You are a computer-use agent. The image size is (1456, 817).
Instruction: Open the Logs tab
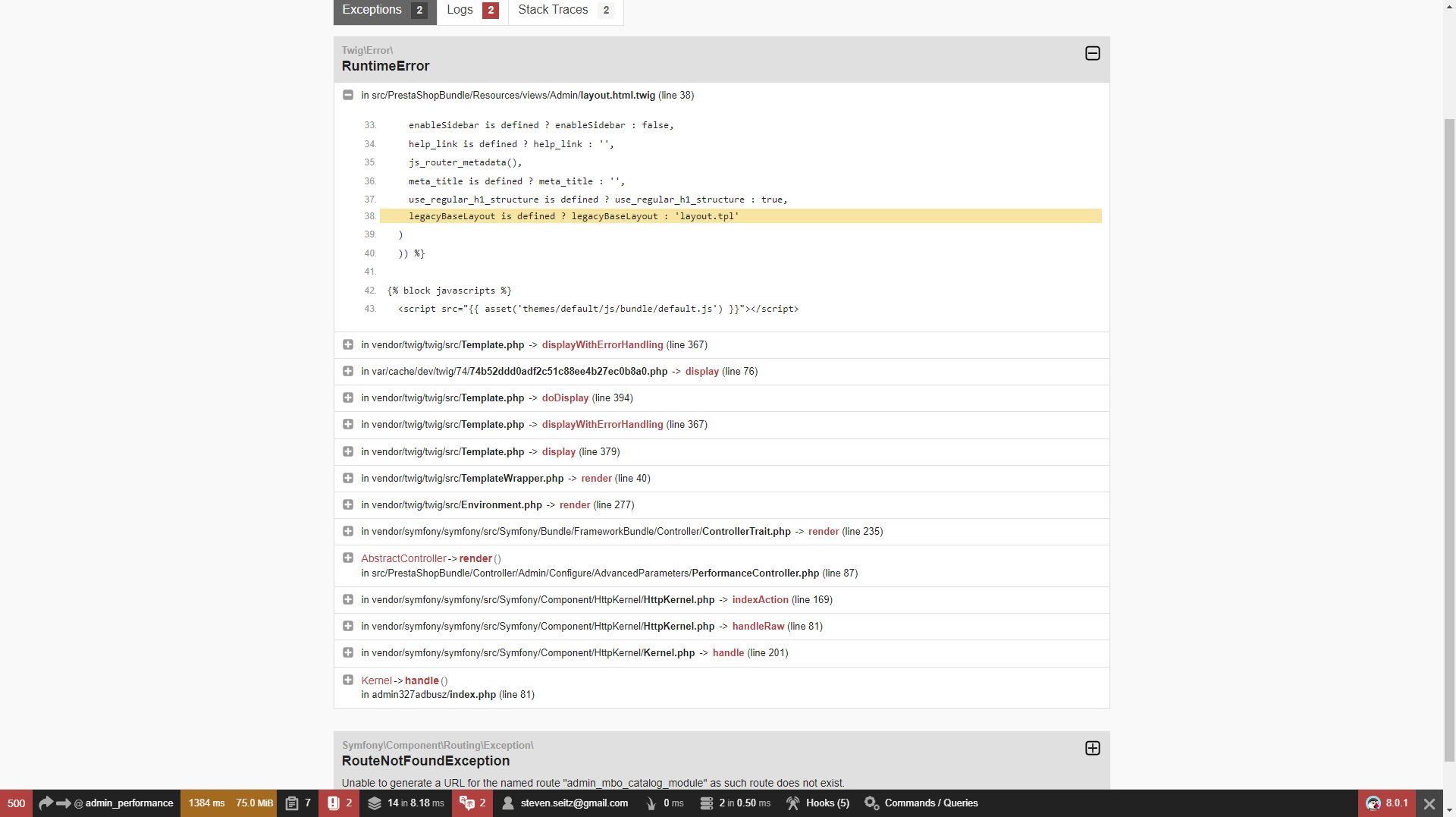point(472,11)
